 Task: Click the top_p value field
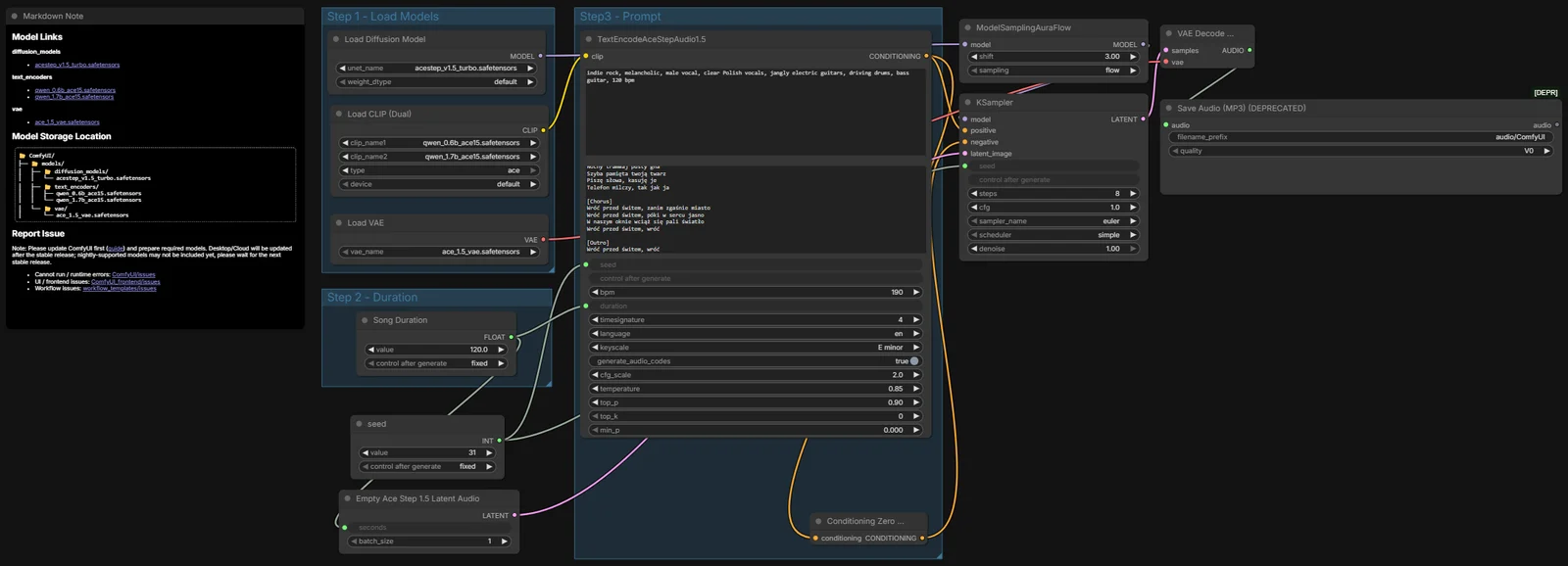756,402
